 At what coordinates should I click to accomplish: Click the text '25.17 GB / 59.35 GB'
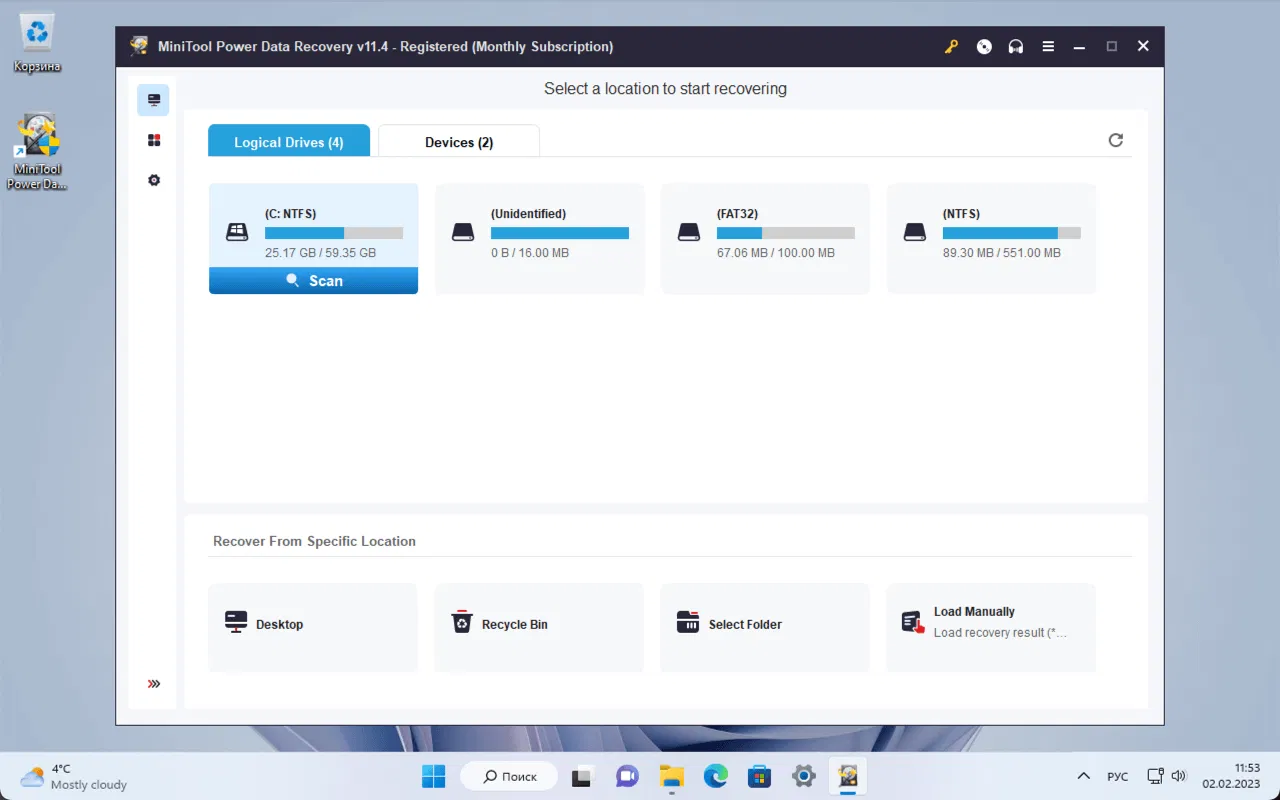click(321, 253)
